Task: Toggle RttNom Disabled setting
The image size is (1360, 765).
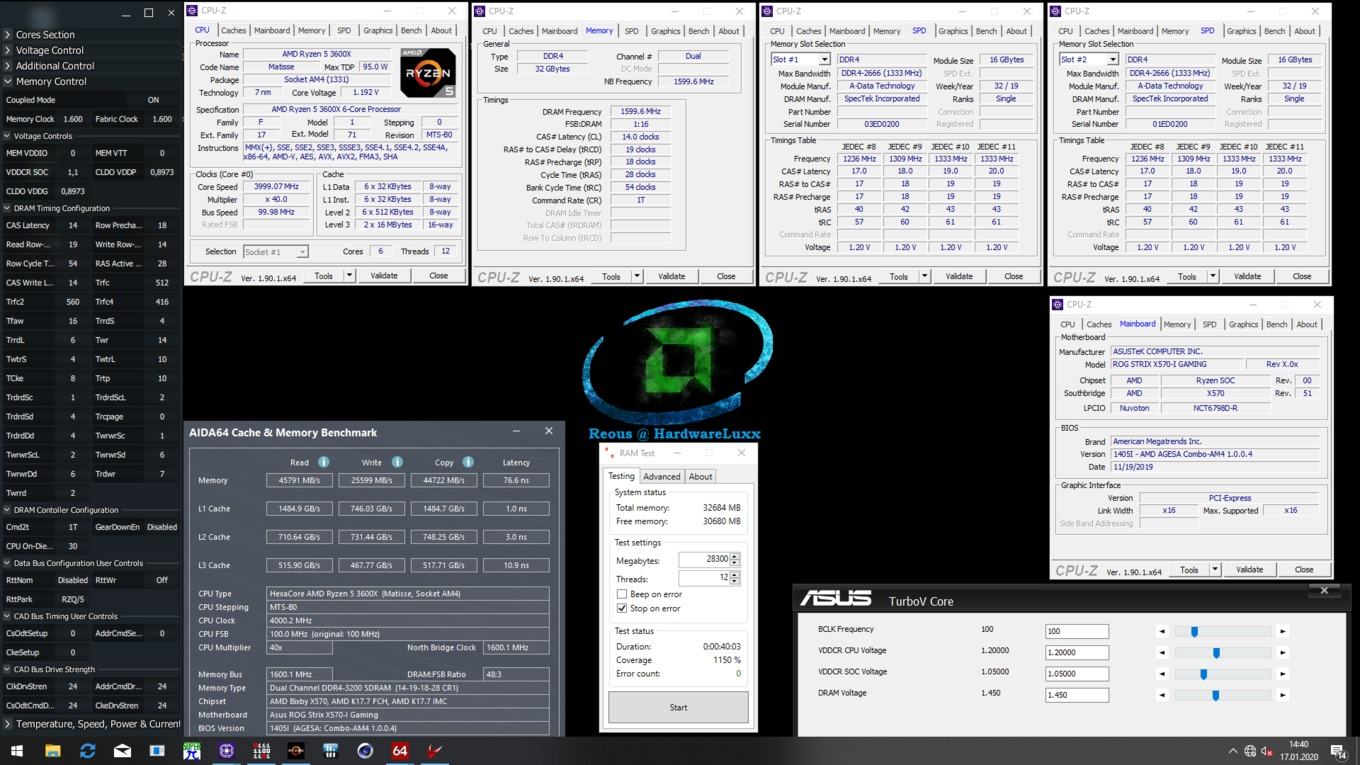Action: [73, 580]
